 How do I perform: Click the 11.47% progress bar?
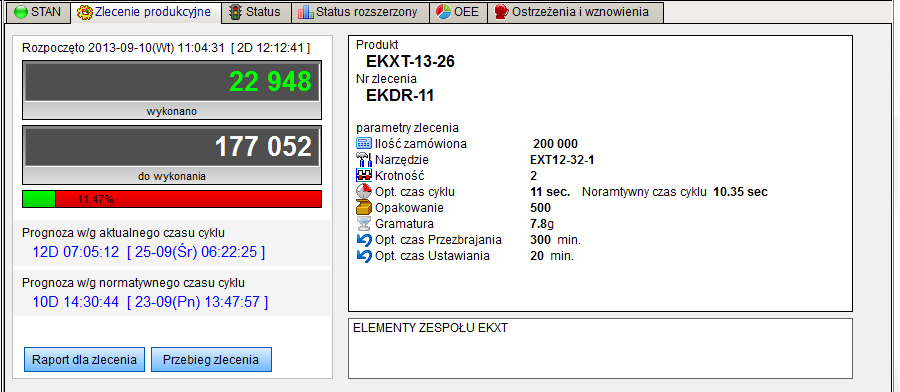(172, 199)
